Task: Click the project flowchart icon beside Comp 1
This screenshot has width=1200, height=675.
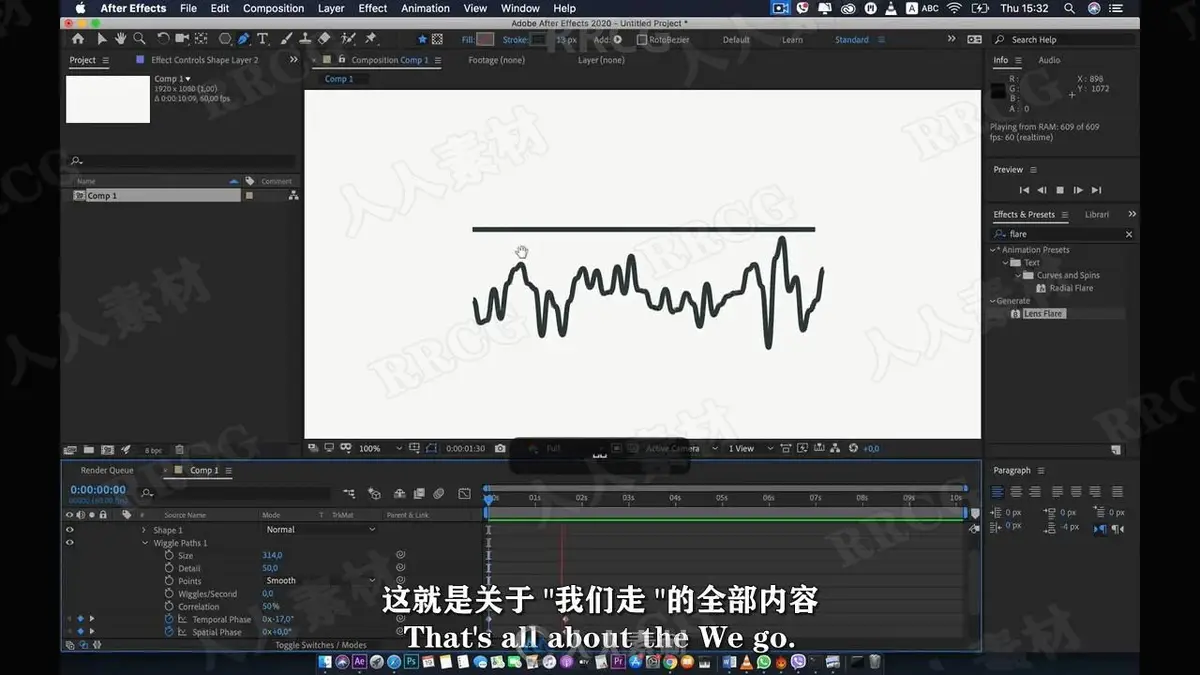Action: (x=293, y=196)
